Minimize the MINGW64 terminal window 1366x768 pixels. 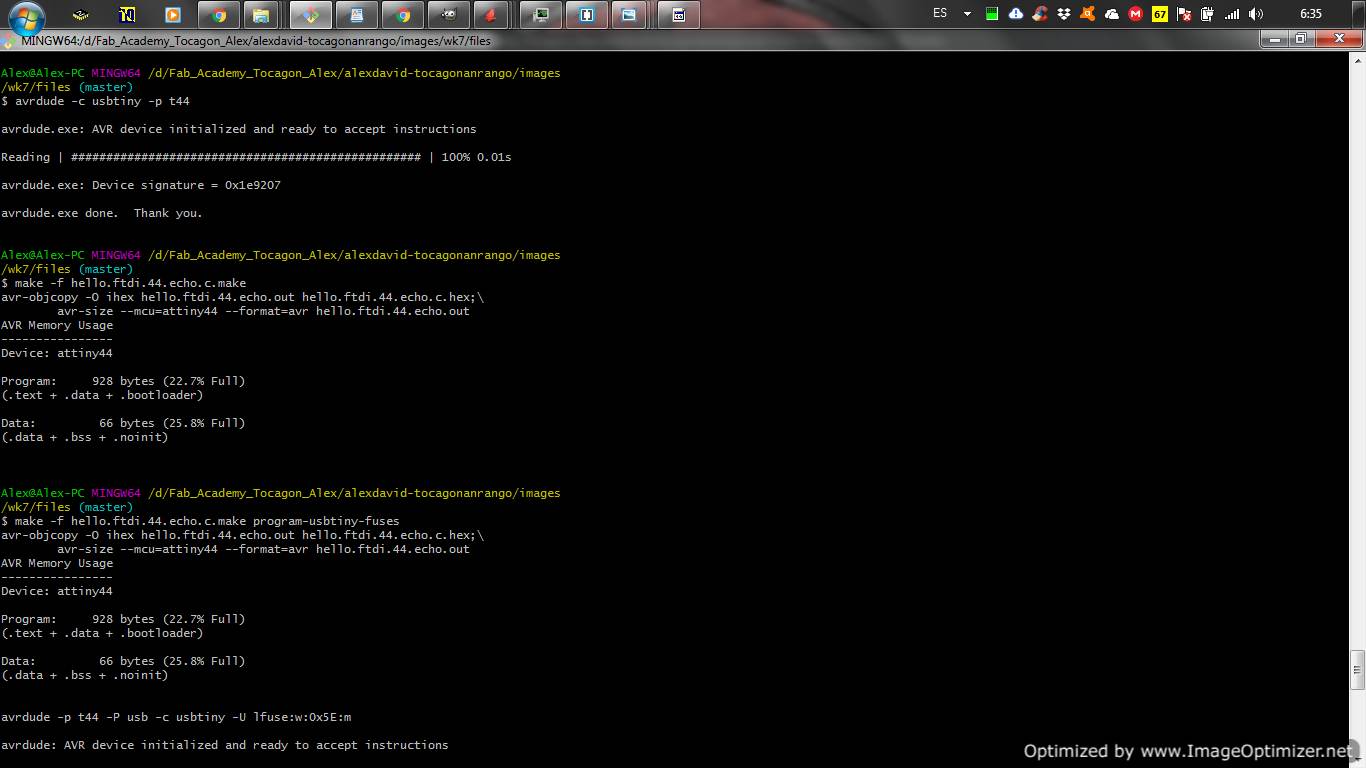tap(1273, 40)
